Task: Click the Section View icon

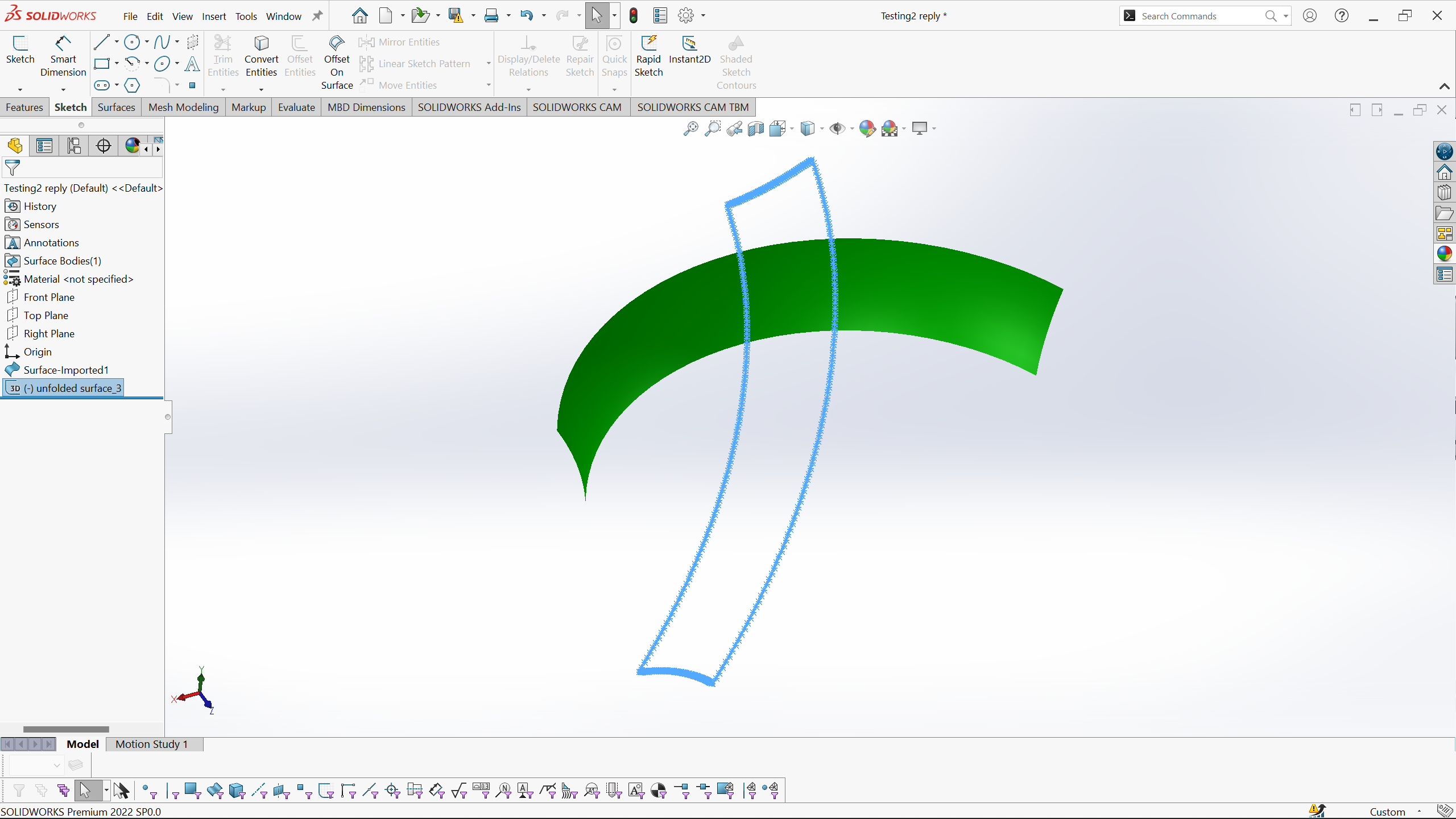Action: 756,129
